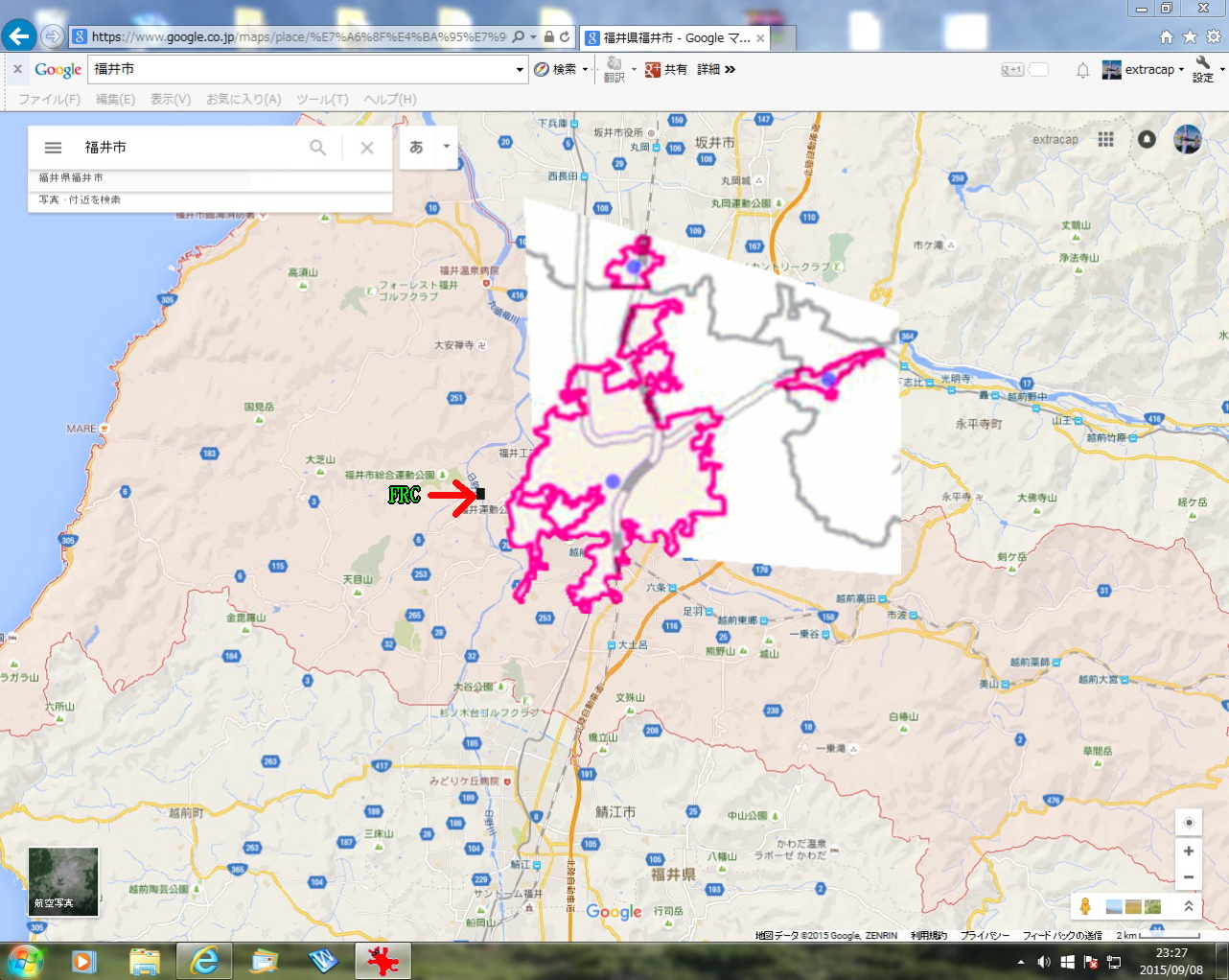Image resolution: width=1229 pixels, height=980 pixels.
Task: Show hidden tray icons arrow
Action: click(x=1020, y=962)
